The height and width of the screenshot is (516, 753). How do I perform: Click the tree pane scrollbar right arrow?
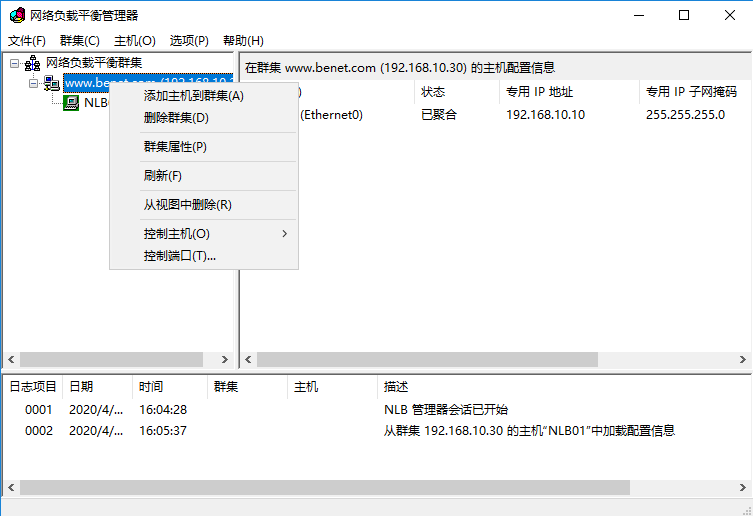(x=225, y=359)
